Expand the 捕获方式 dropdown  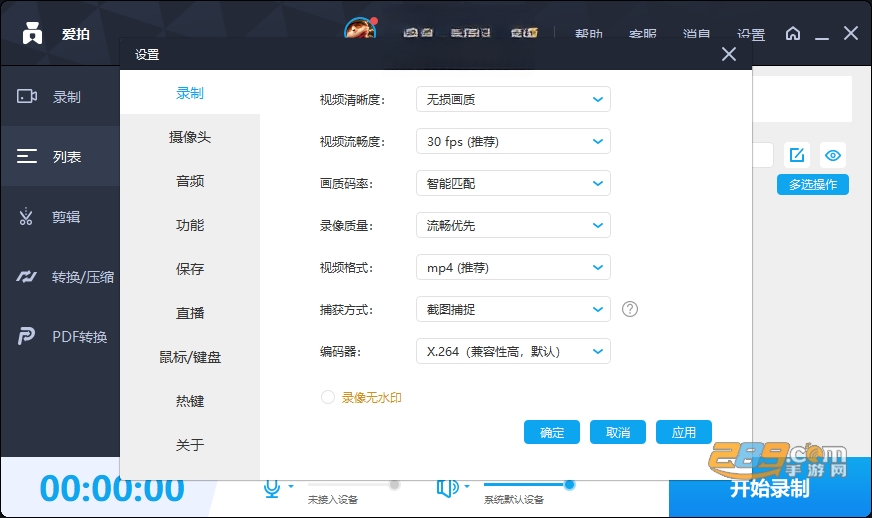[513, 309]
